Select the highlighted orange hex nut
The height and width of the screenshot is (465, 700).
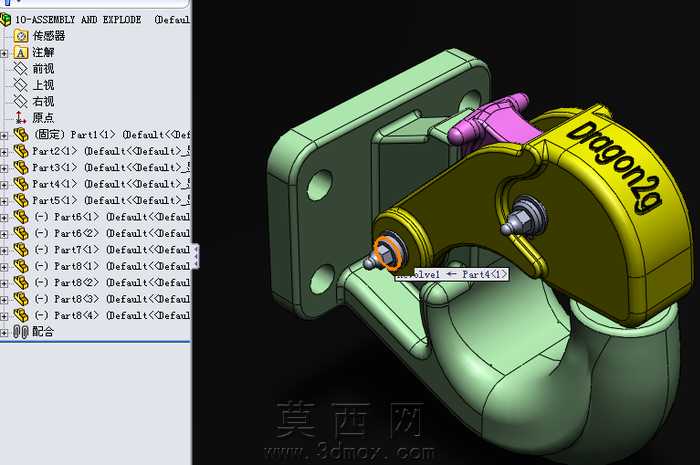point(388,254)
